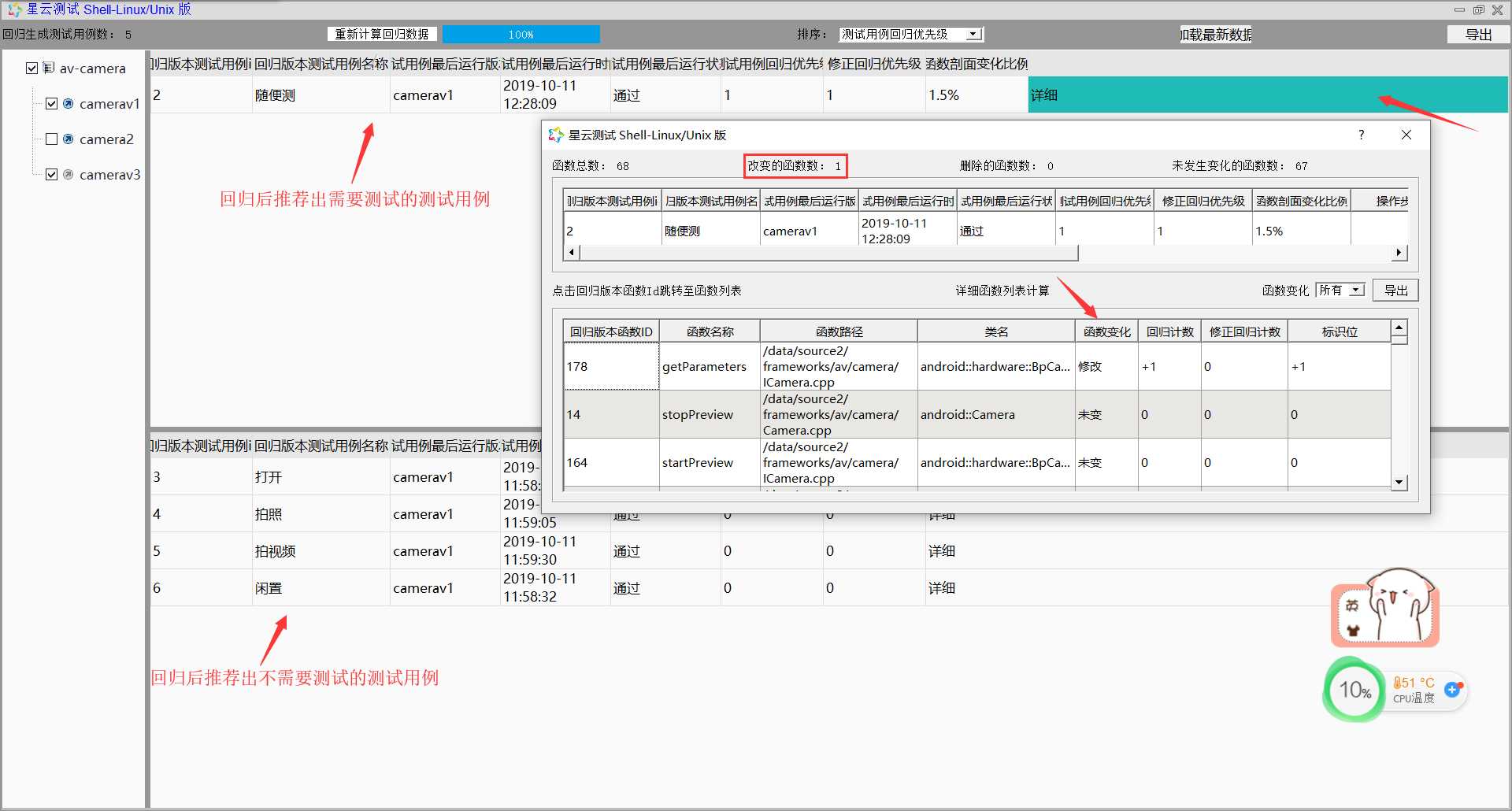Click the camerav3 version node icon
The image size is (1512, 811).
pos(69,174)
